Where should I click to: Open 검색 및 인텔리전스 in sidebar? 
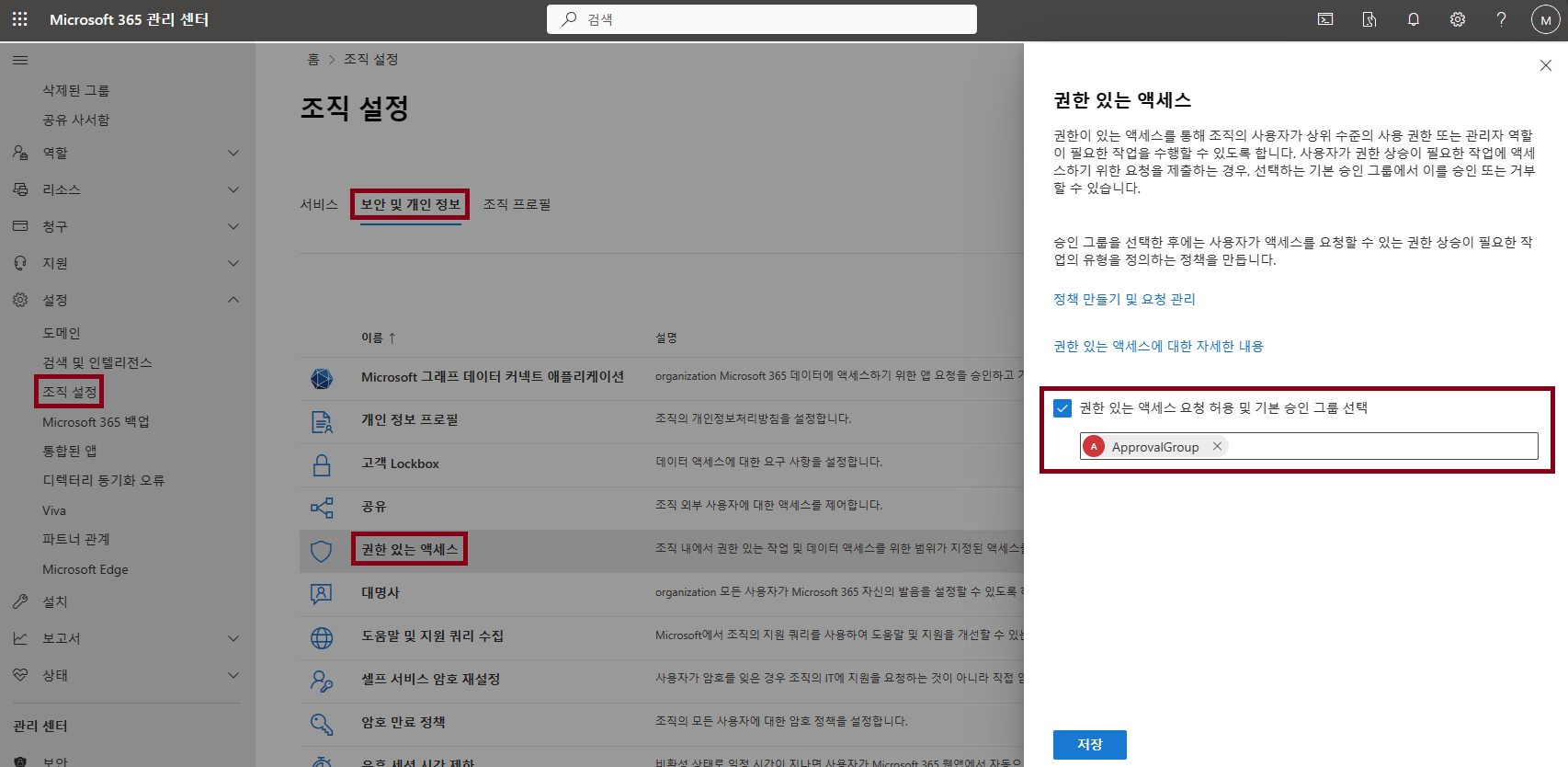coord(97,362)
